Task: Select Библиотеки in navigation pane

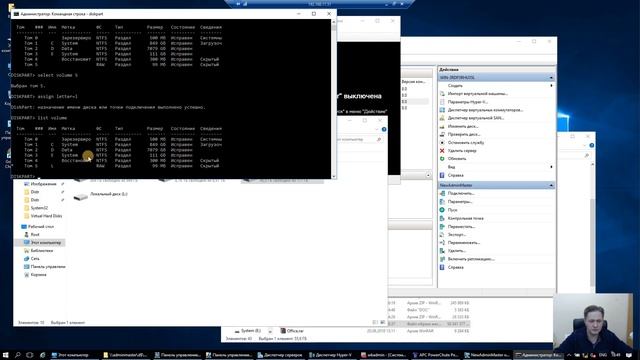Action: [42, 251]
